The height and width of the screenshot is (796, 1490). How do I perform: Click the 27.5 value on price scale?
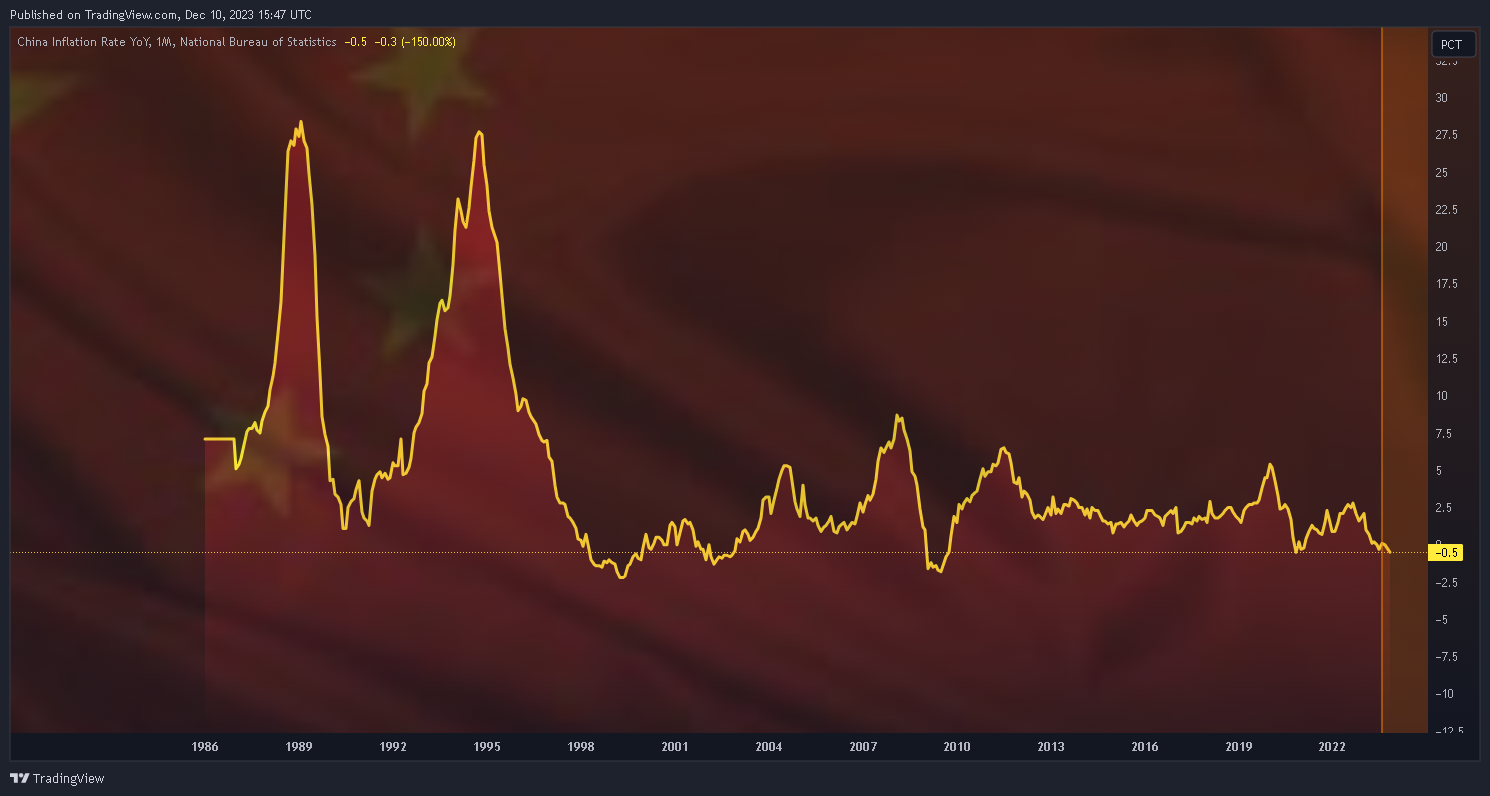1446,135
